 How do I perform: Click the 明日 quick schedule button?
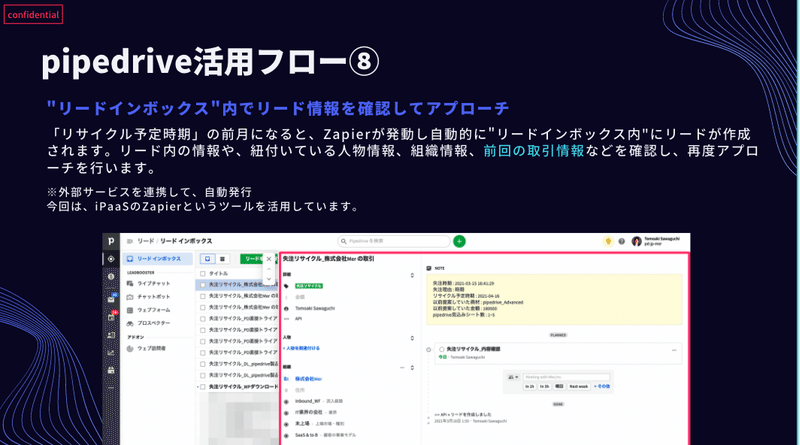[559, 386]
